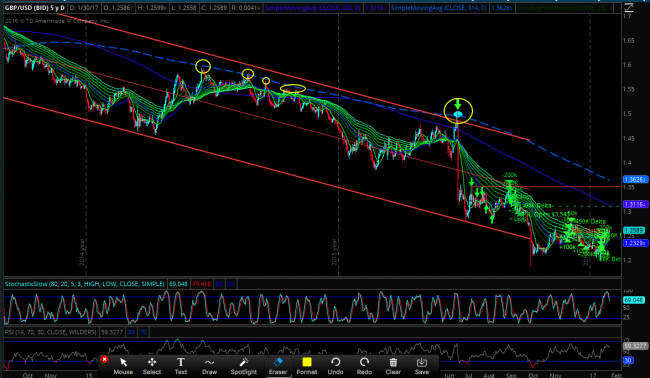Click the 79.418 red stochastic value
This screenshot has height=378, width=650.
coord(201,284)
